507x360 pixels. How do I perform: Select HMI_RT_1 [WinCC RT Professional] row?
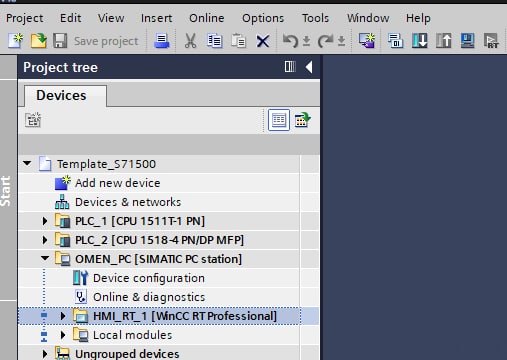point(159,316)
